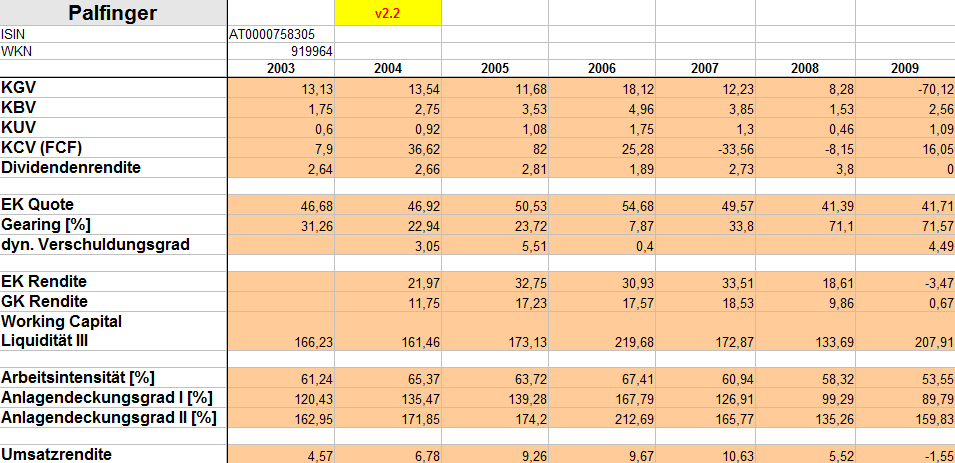Select the WKN label cell

113,51
